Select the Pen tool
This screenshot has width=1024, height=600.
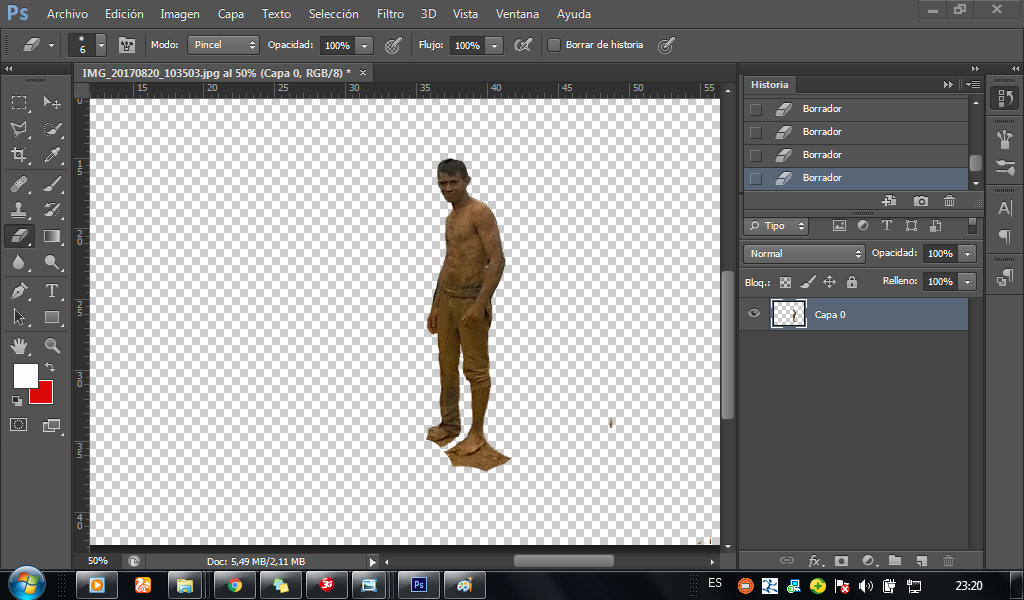click(19, 291)
